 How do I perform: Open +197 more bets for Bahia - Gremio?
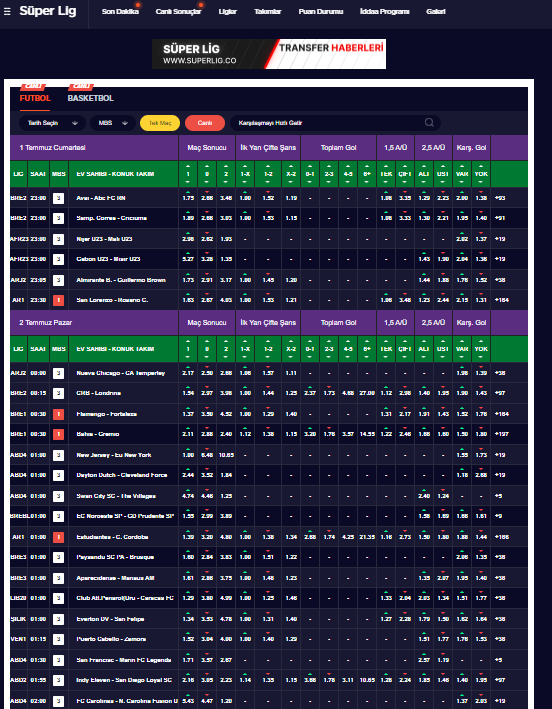[x=502, y=434]
